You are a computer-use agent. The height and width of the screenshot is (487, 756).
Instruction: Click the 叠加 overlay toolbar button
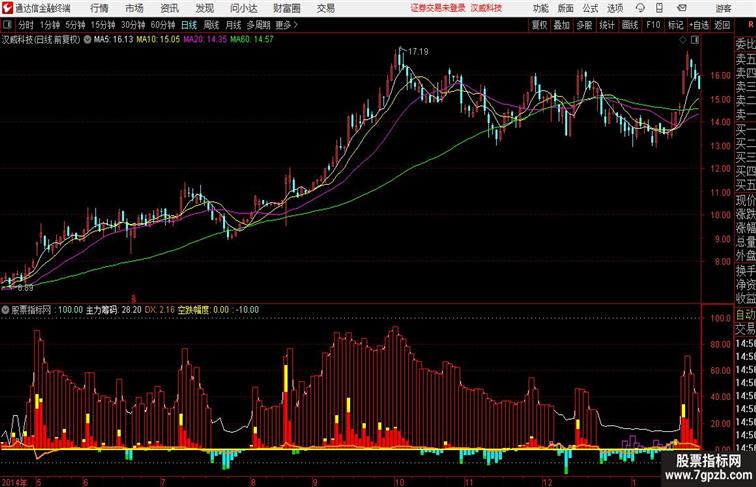click(x=562, y=25)
